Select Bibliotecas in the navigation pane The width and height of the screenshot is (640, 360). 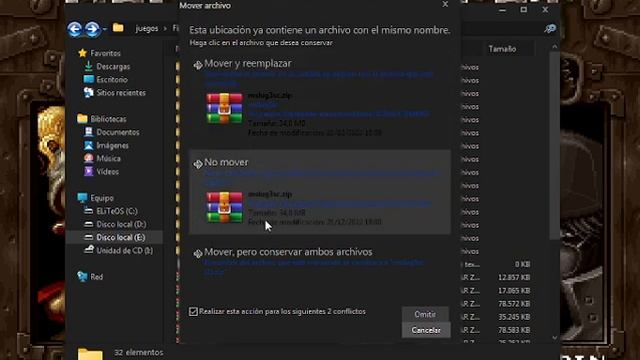point(108,119)
